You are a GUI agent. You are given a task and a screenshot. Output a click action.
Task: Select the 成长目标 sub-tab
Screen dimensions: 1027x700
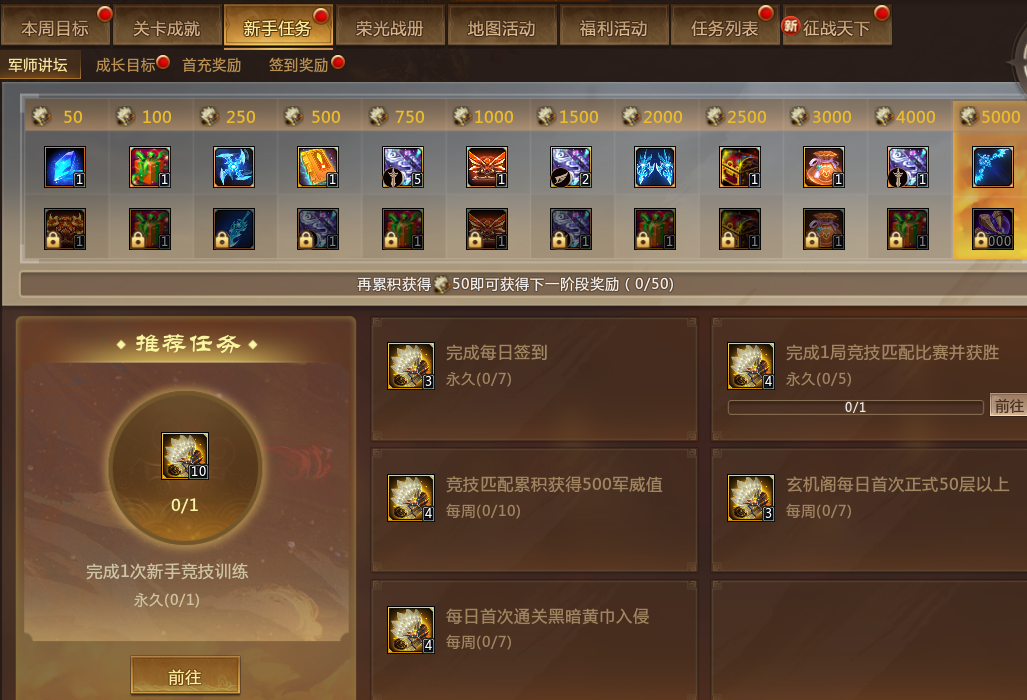tap(126, 65)
